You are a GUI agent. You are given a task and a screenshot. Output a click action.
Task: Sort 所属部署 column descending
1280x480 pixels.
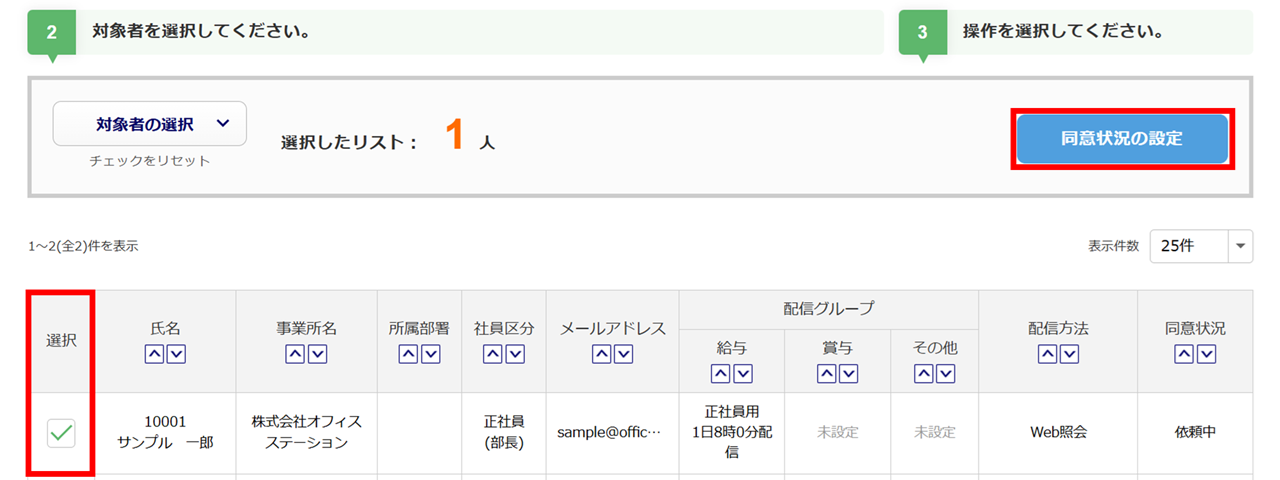(x=430, y=353)
